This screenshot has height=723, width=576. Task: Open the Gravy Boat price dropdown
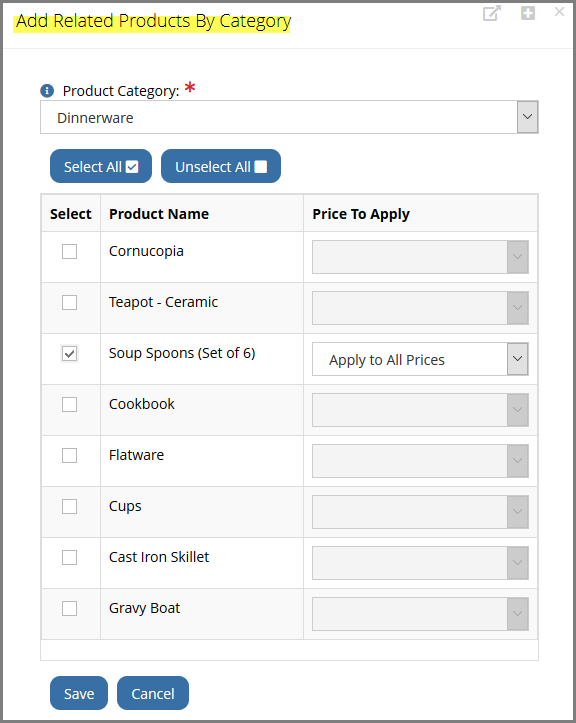(x=420, y=614)
